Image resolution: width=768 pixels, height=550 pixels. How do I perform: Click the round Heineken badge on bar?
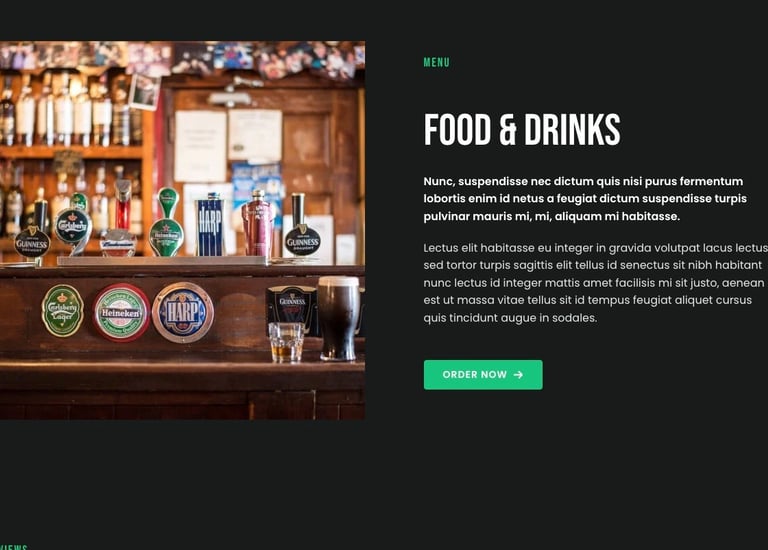coord(121,312)
